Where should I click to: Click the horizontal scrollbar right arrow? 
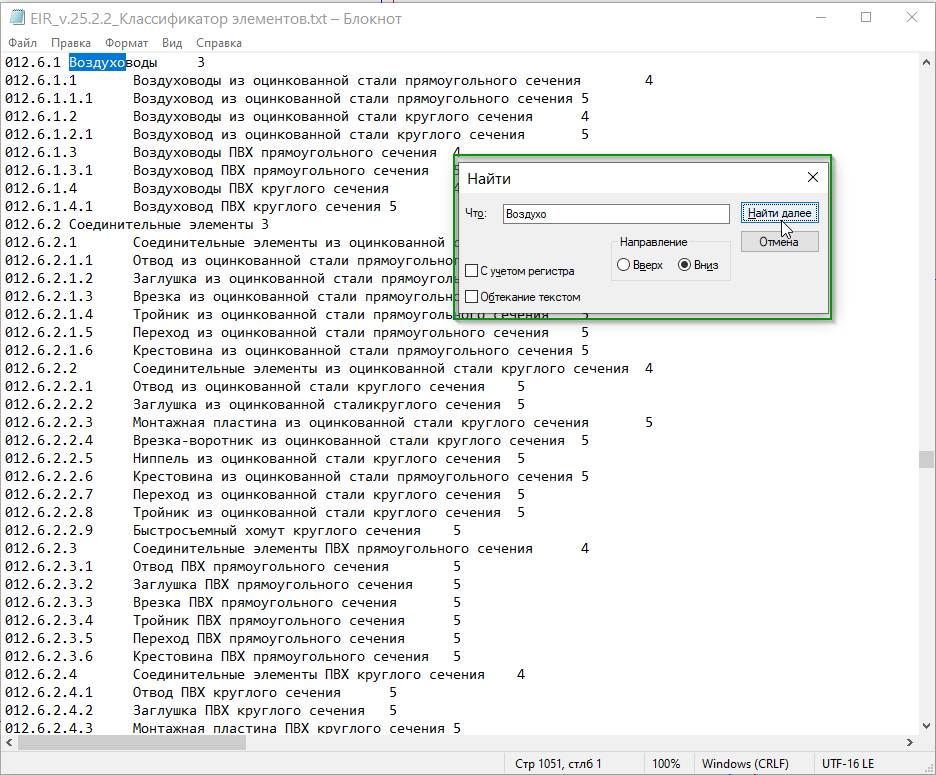point(910,743)
